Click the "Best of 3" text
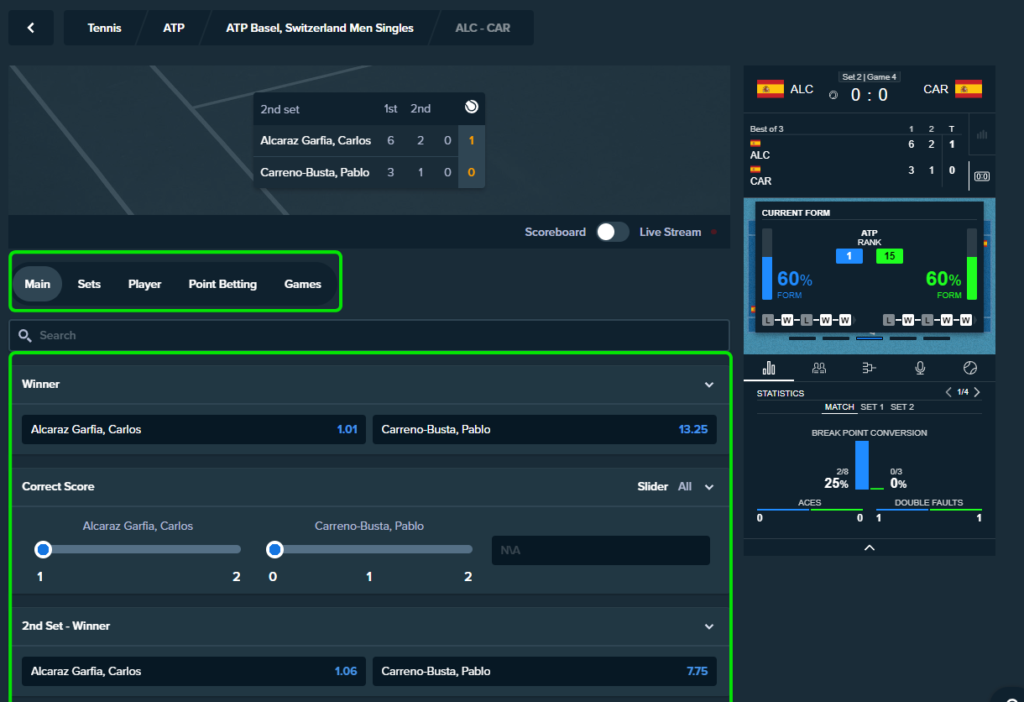 [x=767, y=129]
